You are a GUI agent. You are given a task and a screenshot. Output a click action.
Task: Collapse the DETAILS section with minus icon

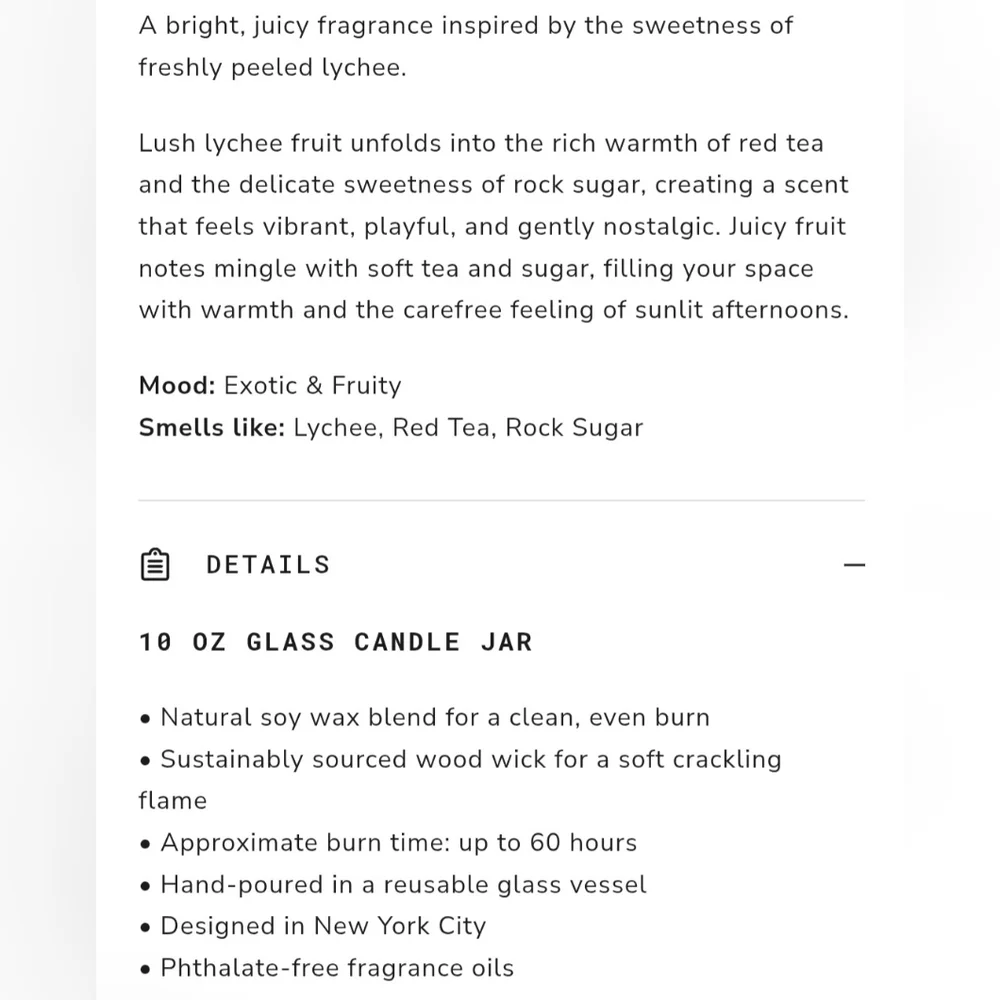click(854, 565)
